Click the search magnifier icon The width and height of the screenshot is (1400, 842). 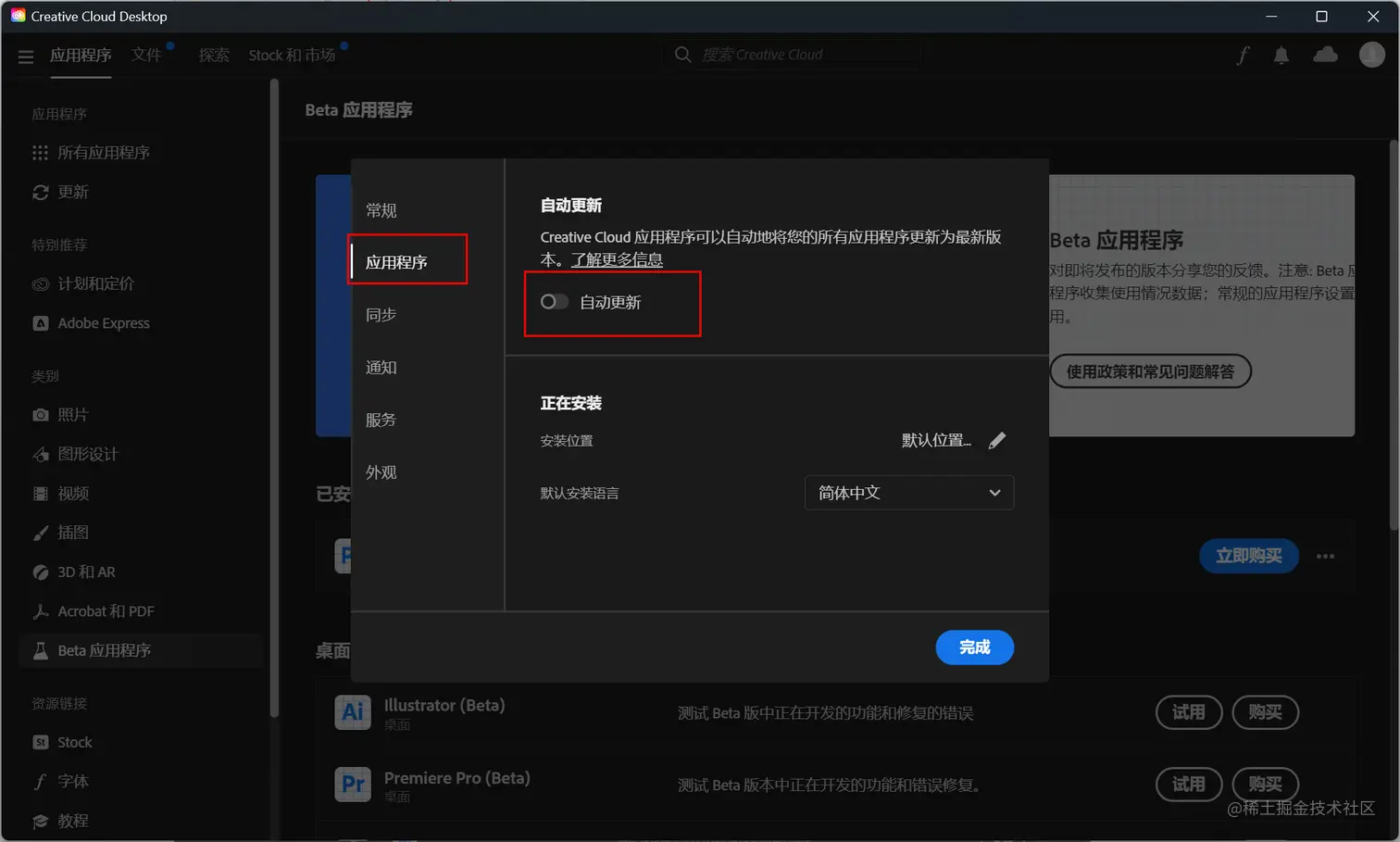683,55
